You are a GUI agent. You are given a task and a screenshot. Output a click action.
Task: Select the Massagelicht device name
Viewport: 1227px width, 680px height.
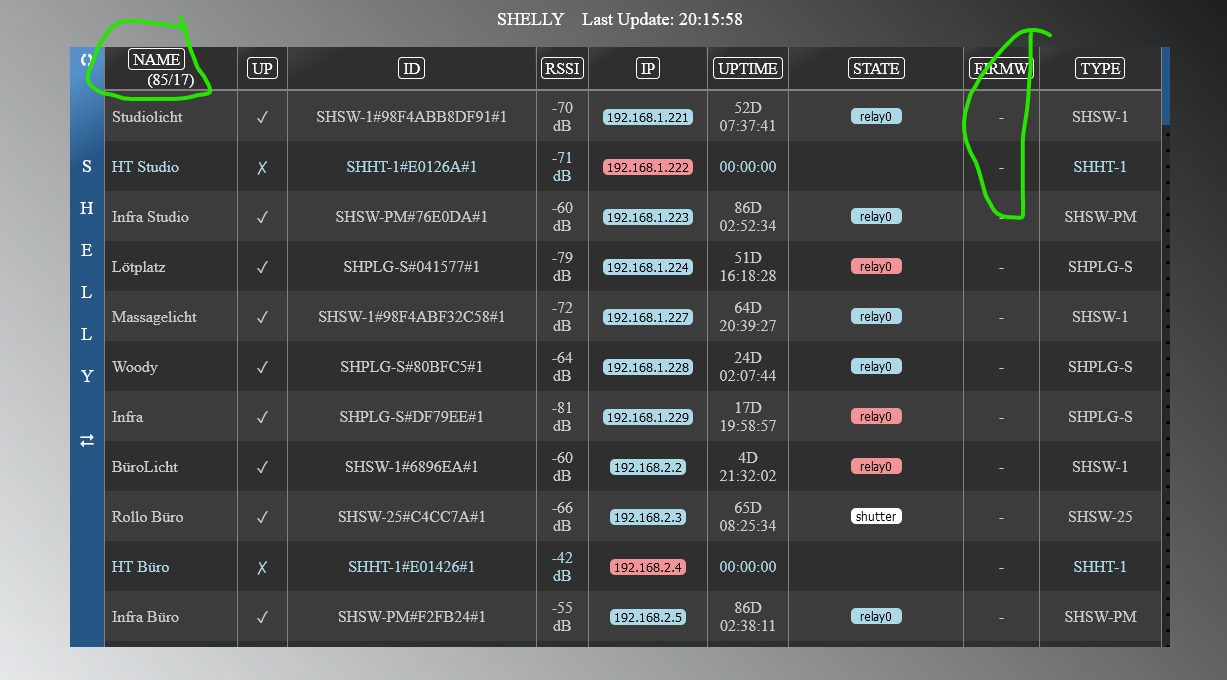pos(154,317)
